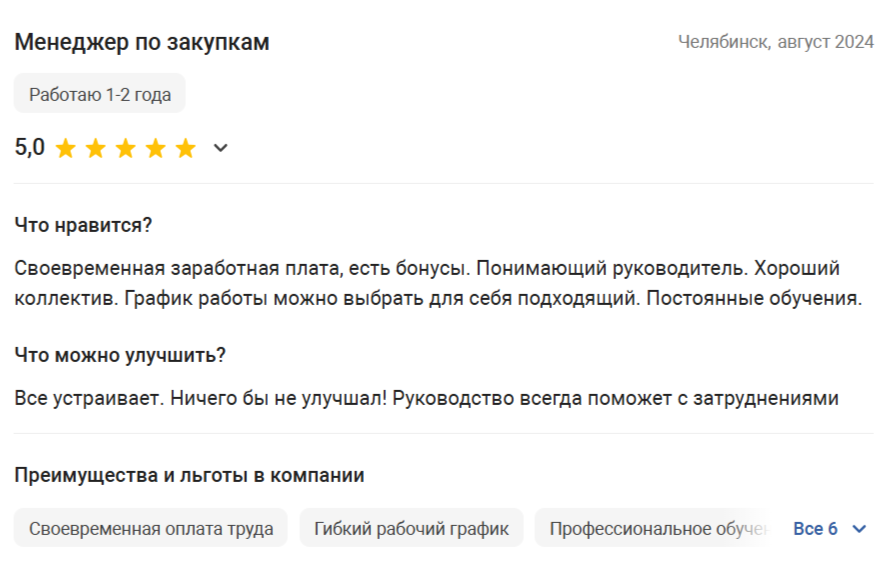This screenshot has width=888, height=564.
Task: Click the 'Профессиональное обучение' benefit chip
Action: [659, 528]
